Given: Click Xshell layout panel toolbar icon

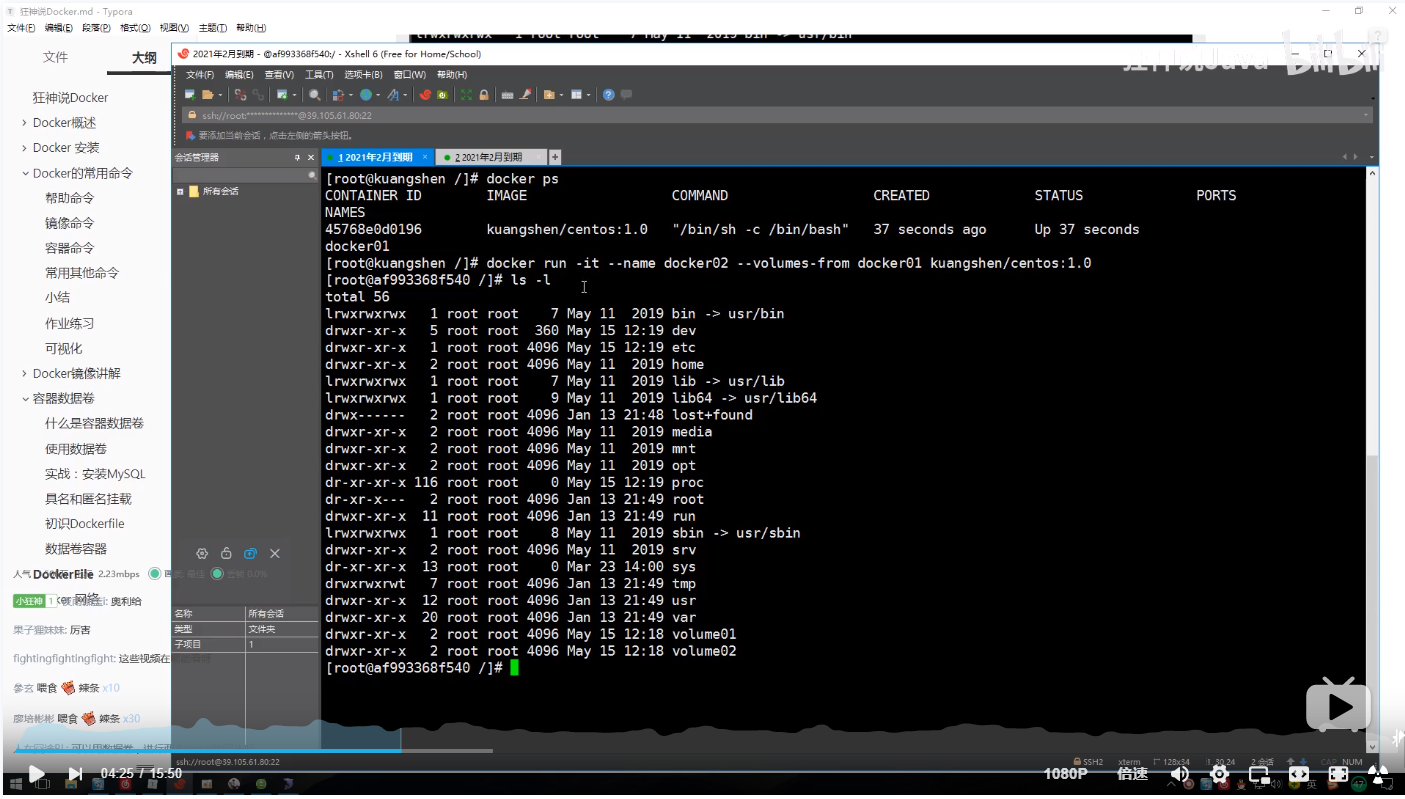Looking at the screenshot, I should [576, 95].
